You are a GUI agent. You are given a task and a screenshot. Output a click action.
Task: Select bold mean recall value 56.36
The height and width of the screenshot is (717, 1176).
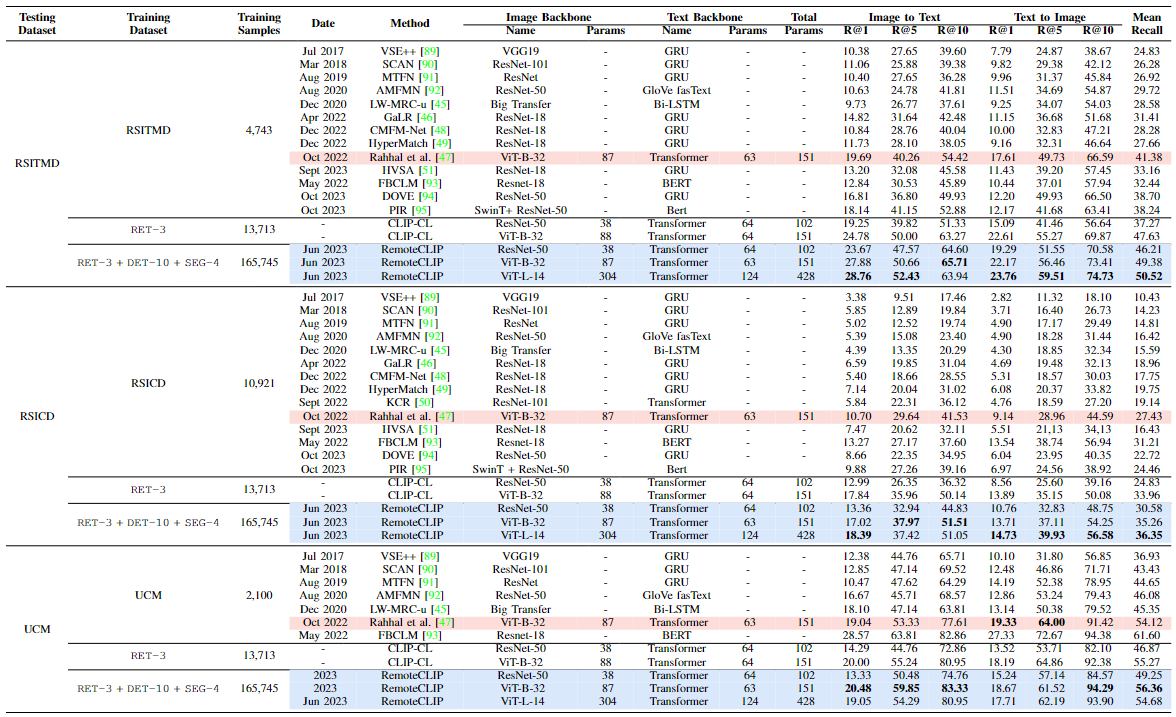tap(1148, 688)
